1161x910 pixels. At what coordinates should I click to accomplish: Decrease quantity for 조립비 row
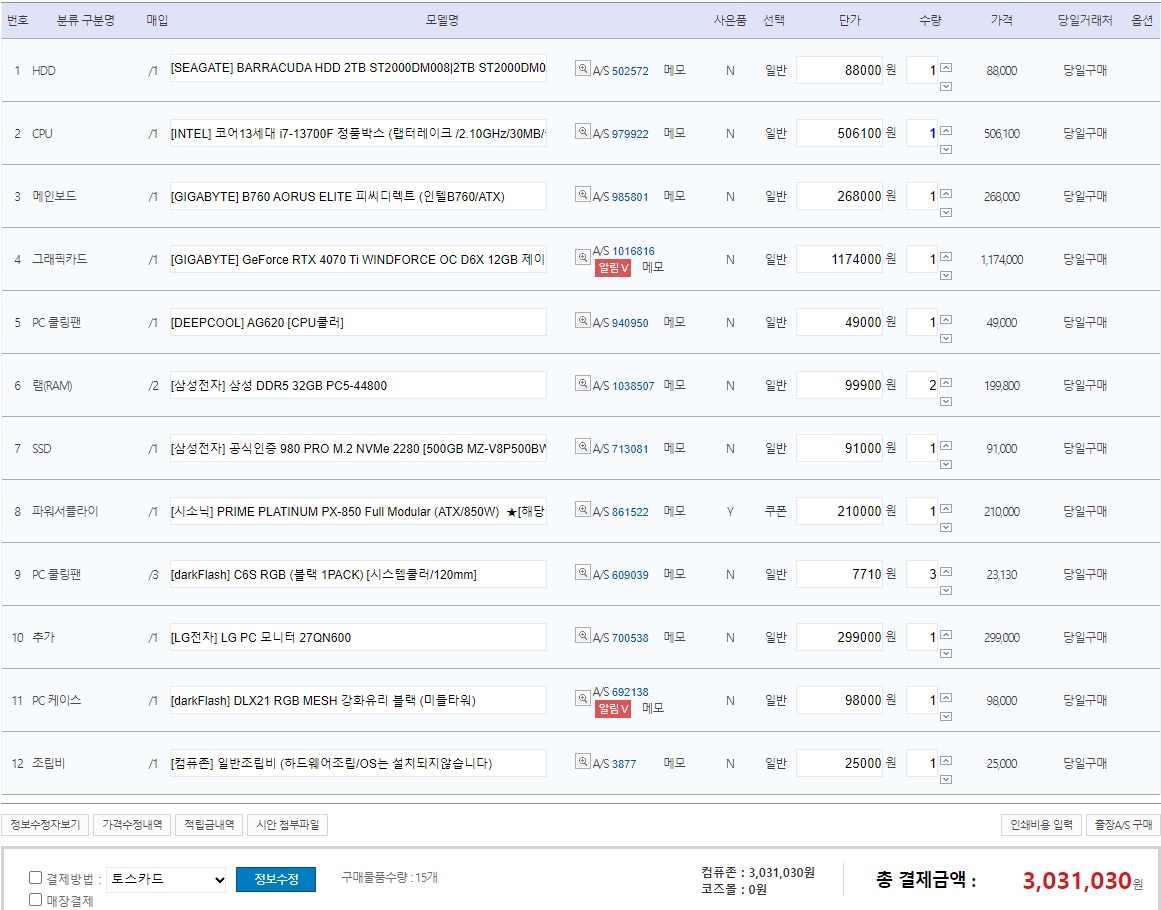pos(946,779)
